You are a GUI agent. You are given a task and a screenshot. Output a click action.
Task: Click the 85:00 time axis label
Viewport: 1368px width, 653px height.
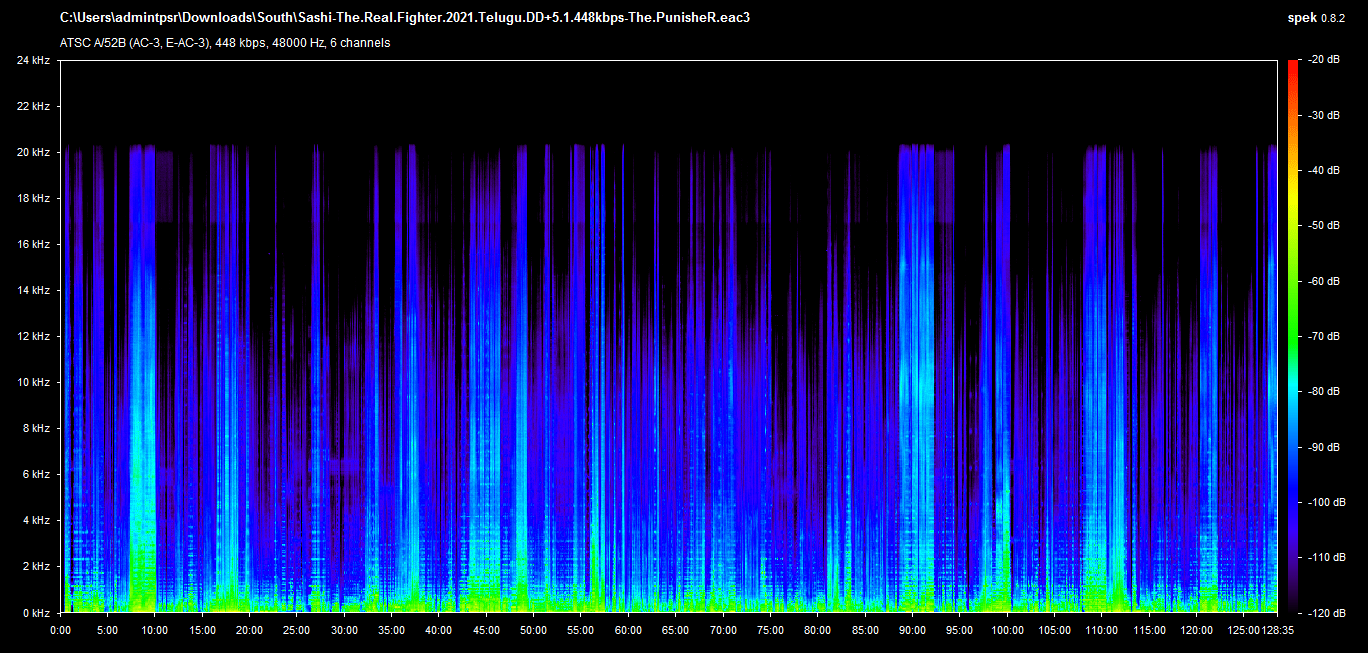(865, 630)
